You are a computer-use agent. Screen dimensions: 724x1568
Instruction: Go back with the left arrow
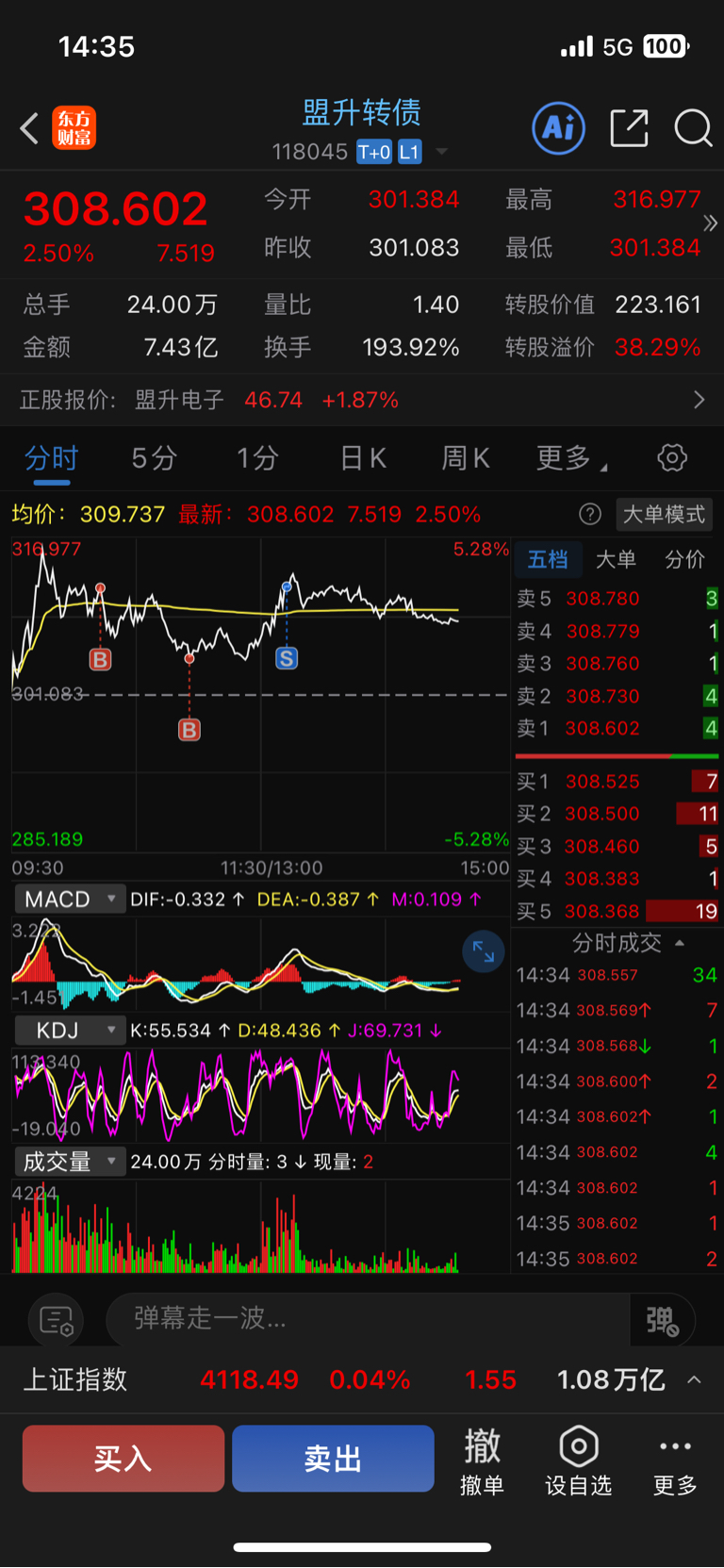29,128
